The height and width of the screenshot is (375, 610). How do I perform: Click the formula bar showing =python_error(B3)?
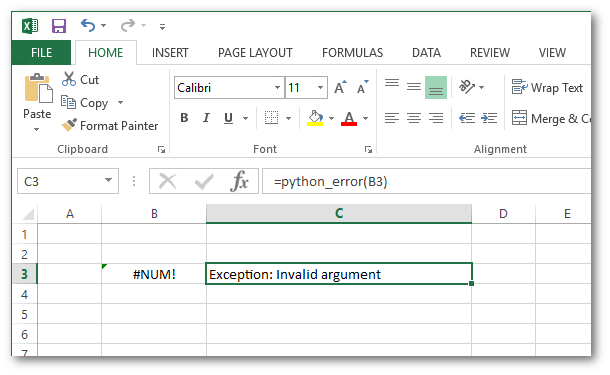point(427,181)
